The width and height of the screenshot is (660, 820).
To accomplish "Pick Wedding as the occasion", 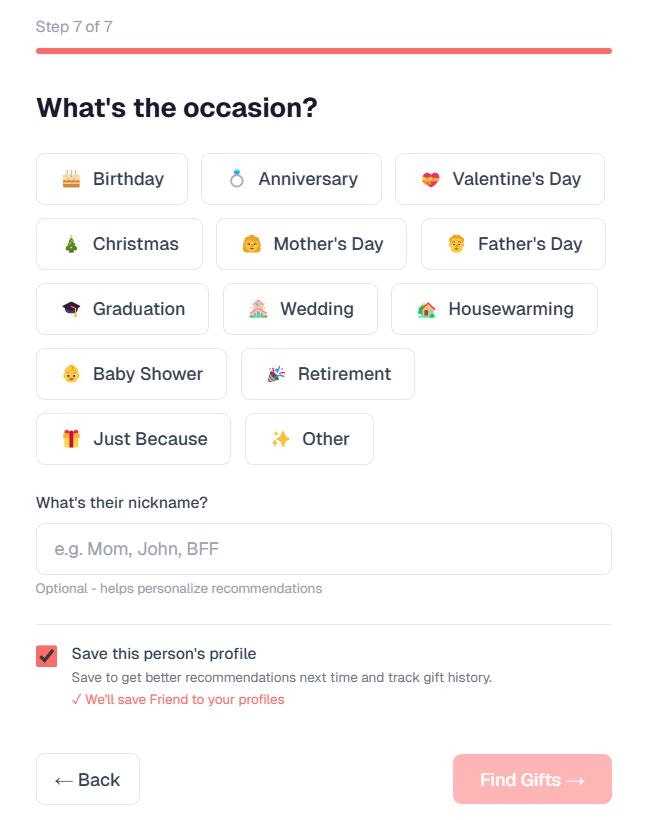I will click(x=300, y=309).
